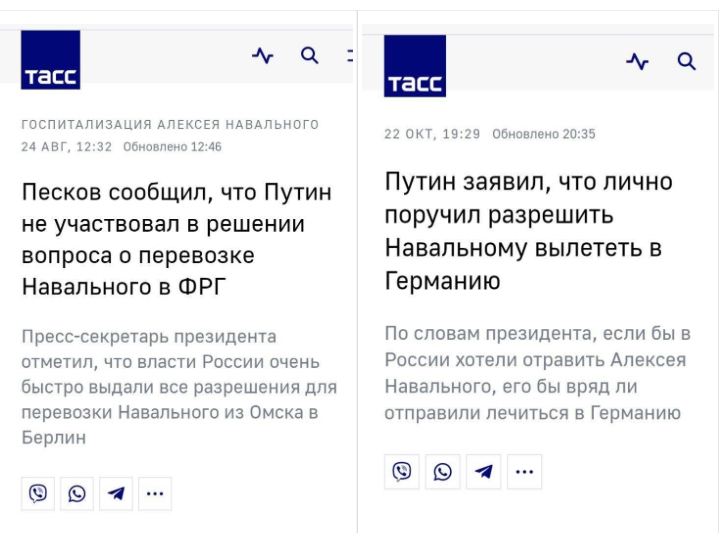Viewport: 719px width, 533px height.
Task: Click the TASS logo in right article
Action: [415, 66]
